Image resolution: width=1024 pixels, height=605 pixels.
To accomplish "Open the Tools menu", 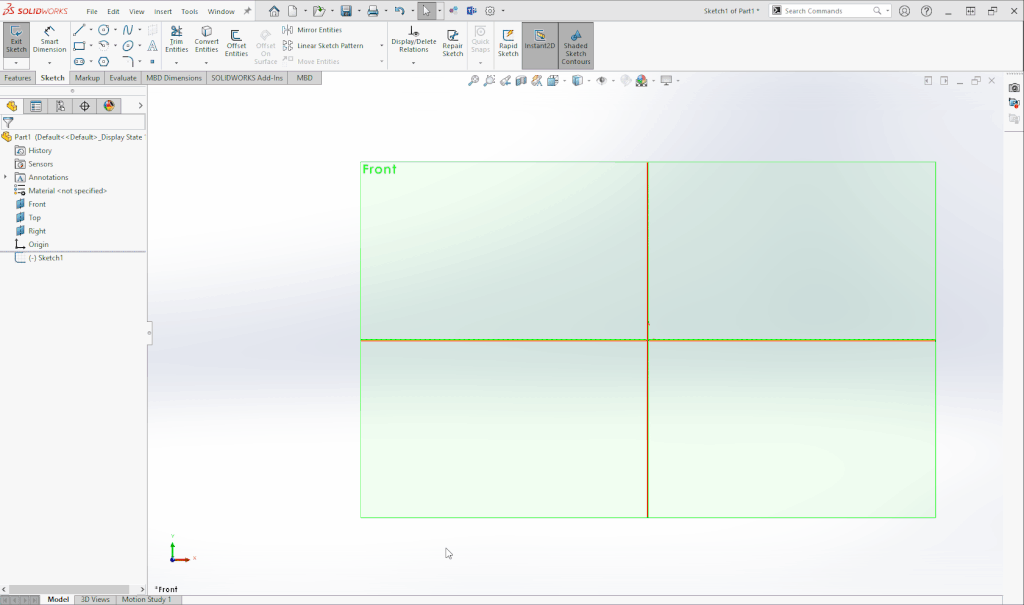I will point(189,11).
